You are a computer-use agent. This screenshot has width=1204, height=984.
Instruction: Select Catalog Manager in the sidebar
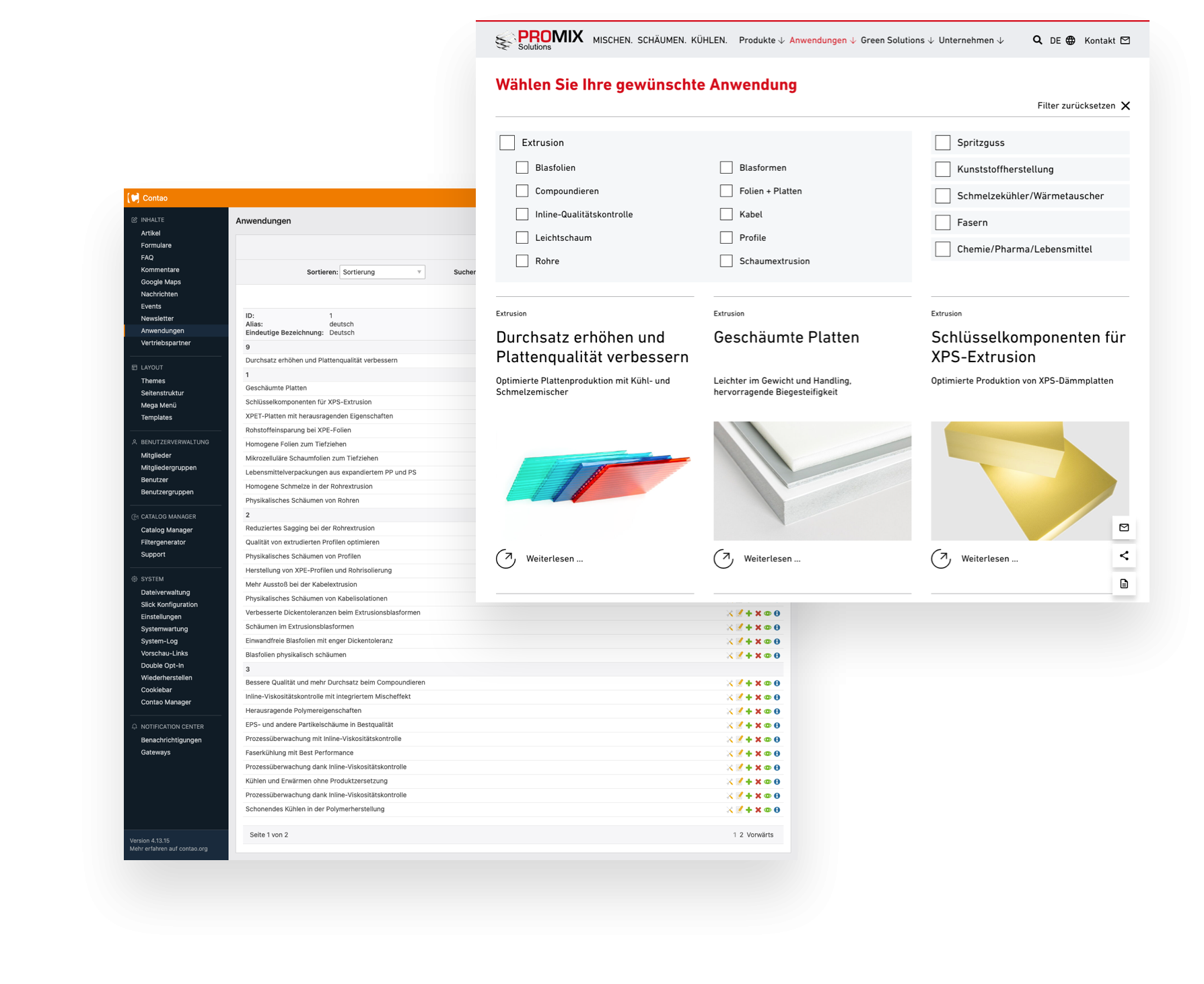click(167, 530)
